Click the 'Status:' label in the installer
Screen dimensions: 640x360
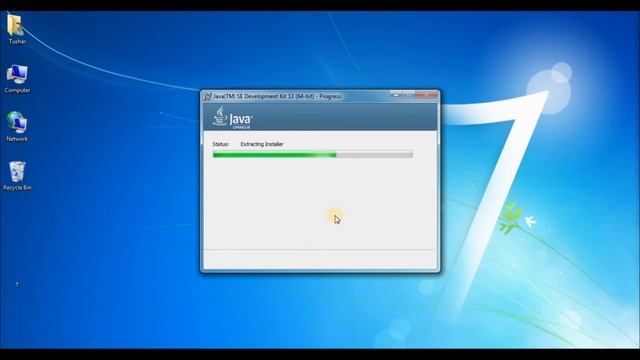coord(220,144)
